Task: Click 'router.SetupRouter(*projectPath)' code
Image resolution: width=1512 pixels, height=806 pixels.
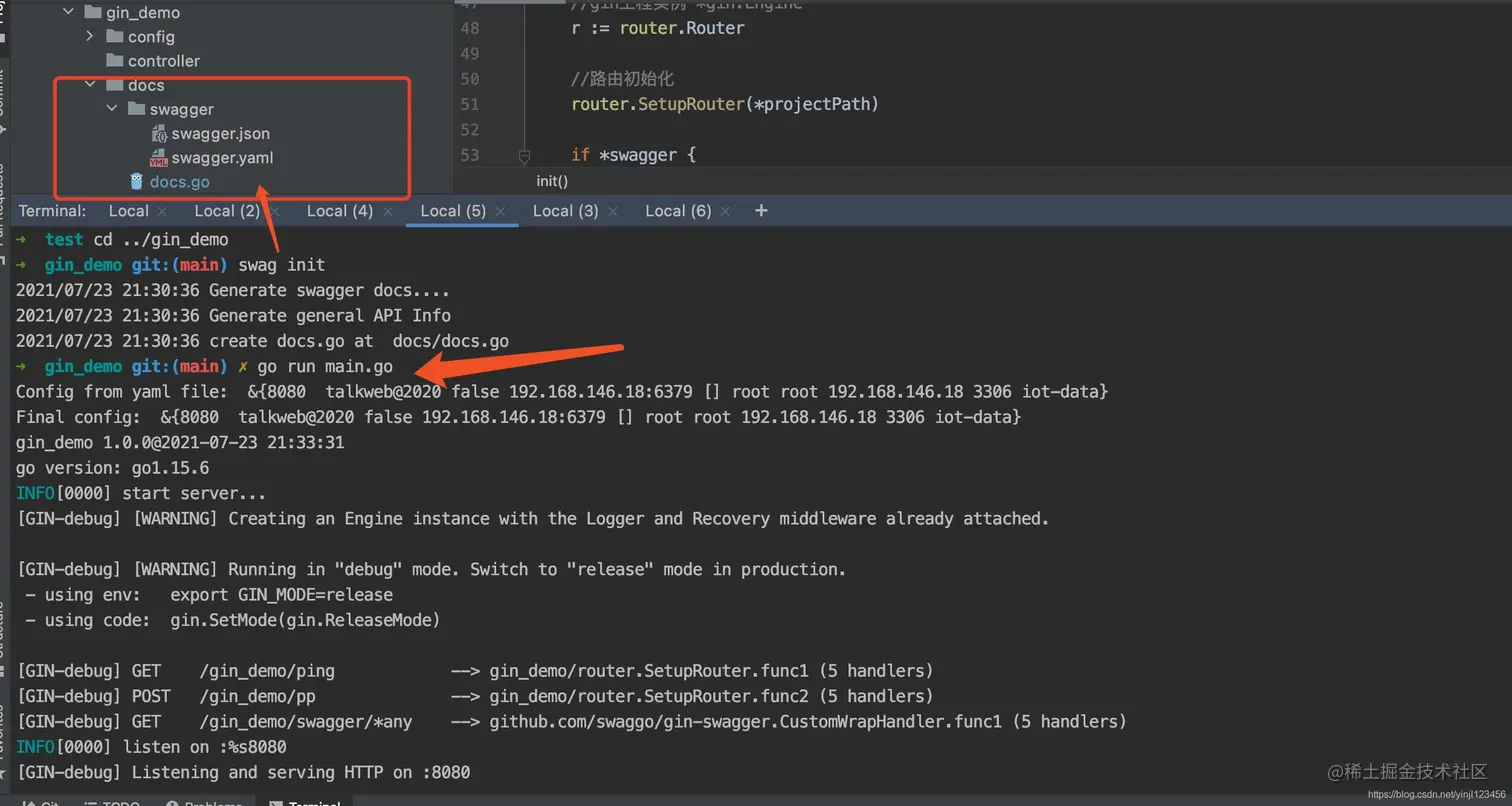Action: [725, 104]
